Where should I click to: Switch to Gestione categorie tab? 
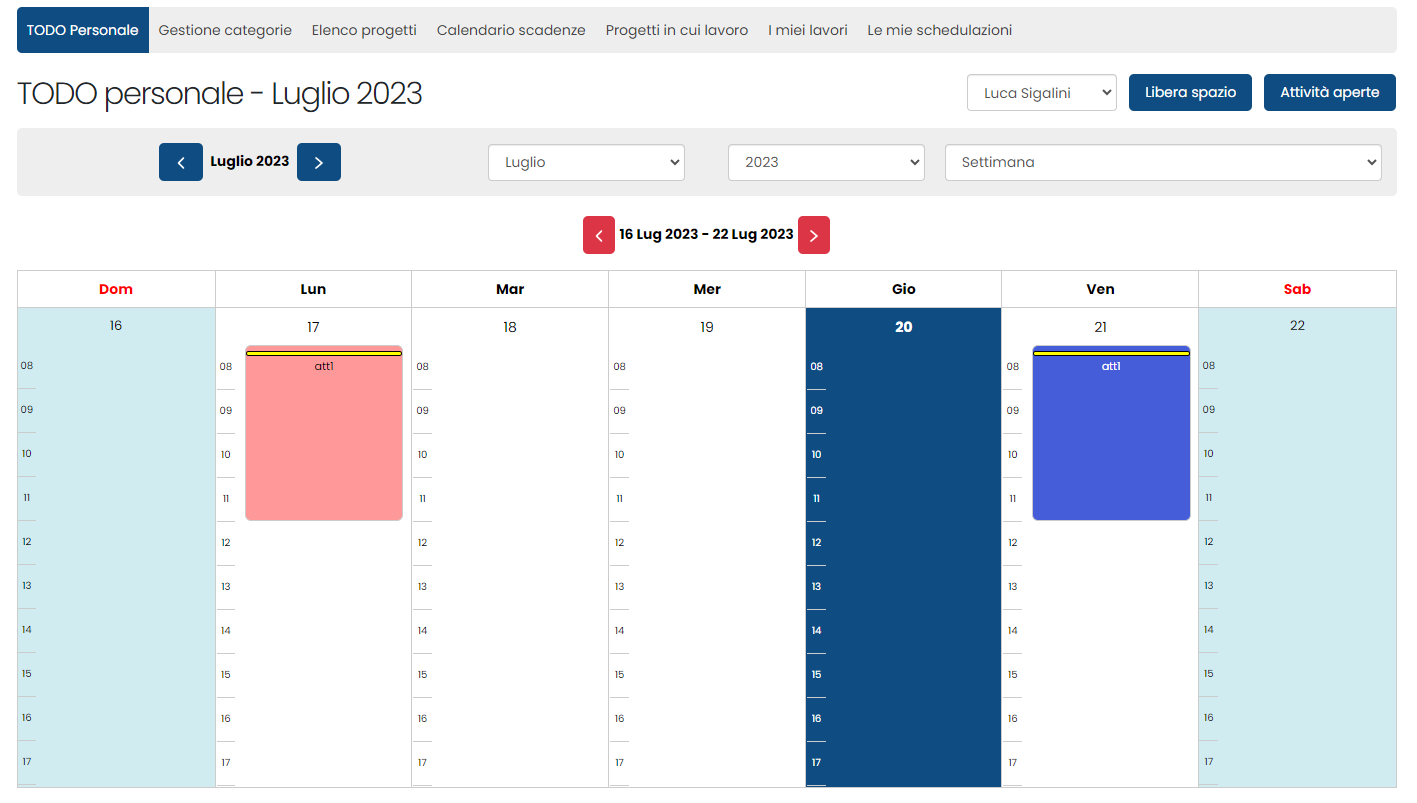(225, 30)
